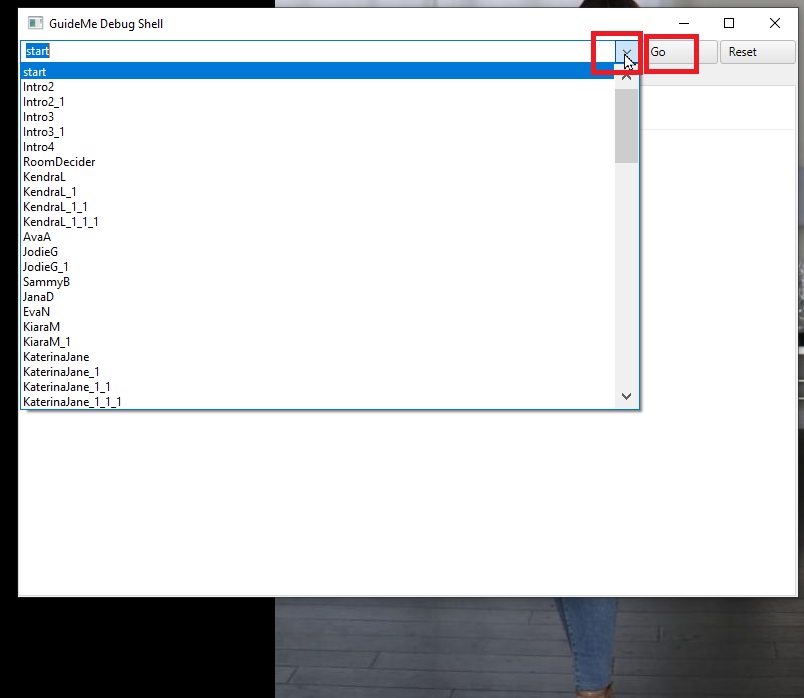Pick 'KendraL_1_1_1' from the list

[x=318, y=222]
